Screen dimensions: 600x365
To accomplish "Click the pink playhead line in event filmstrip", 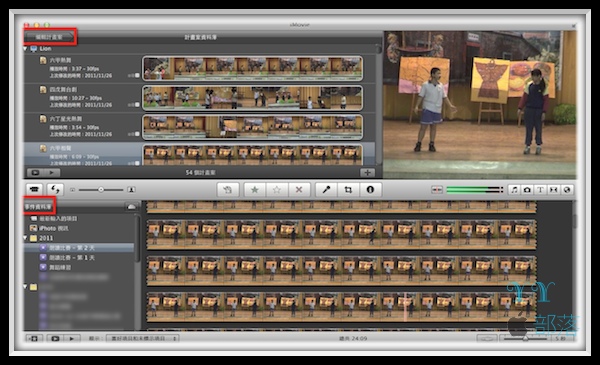I will pyautogui.click(x=405, y=307).
